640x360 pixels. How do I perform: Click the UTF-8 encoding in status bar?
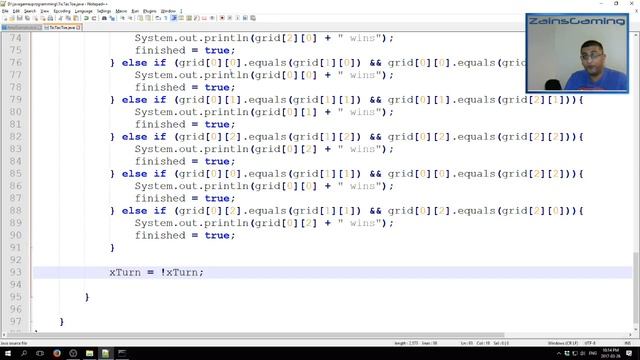590,343
